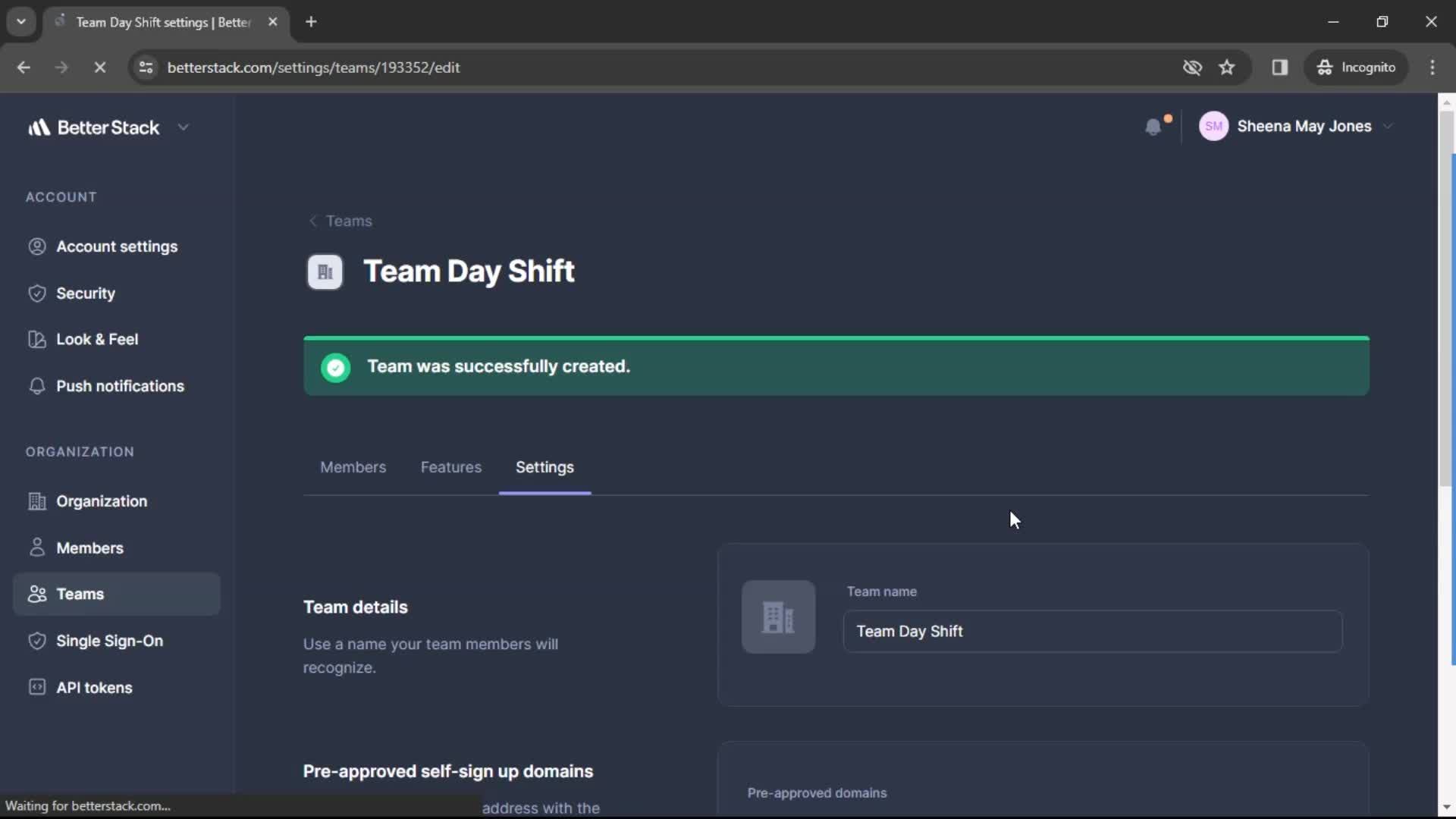The width and height of the screenshot is (1456, 819).
Task: Open API tokens settings
Action: tap(94, 687)
